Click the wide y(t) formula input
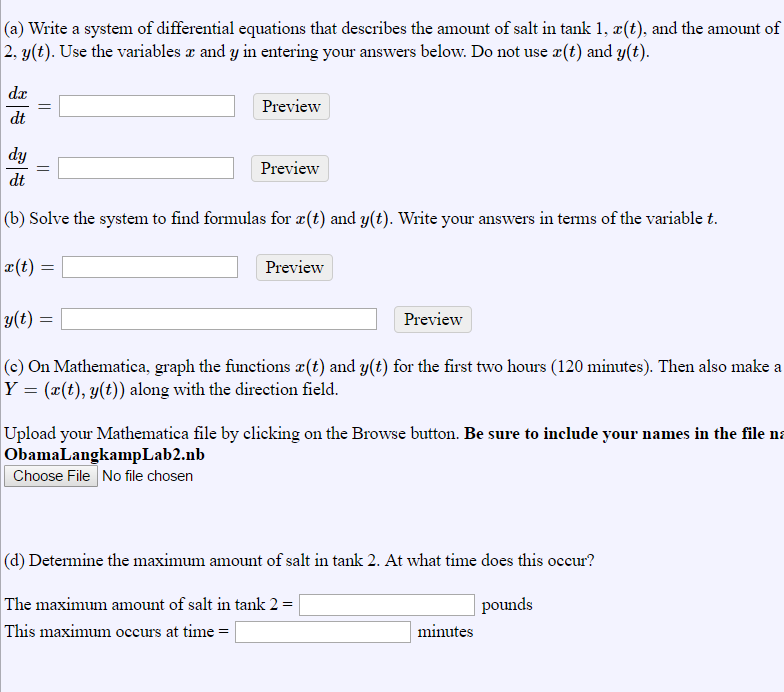Image resolution: width=784 pixels, height=692 pixels. click(x=219, y=319)
